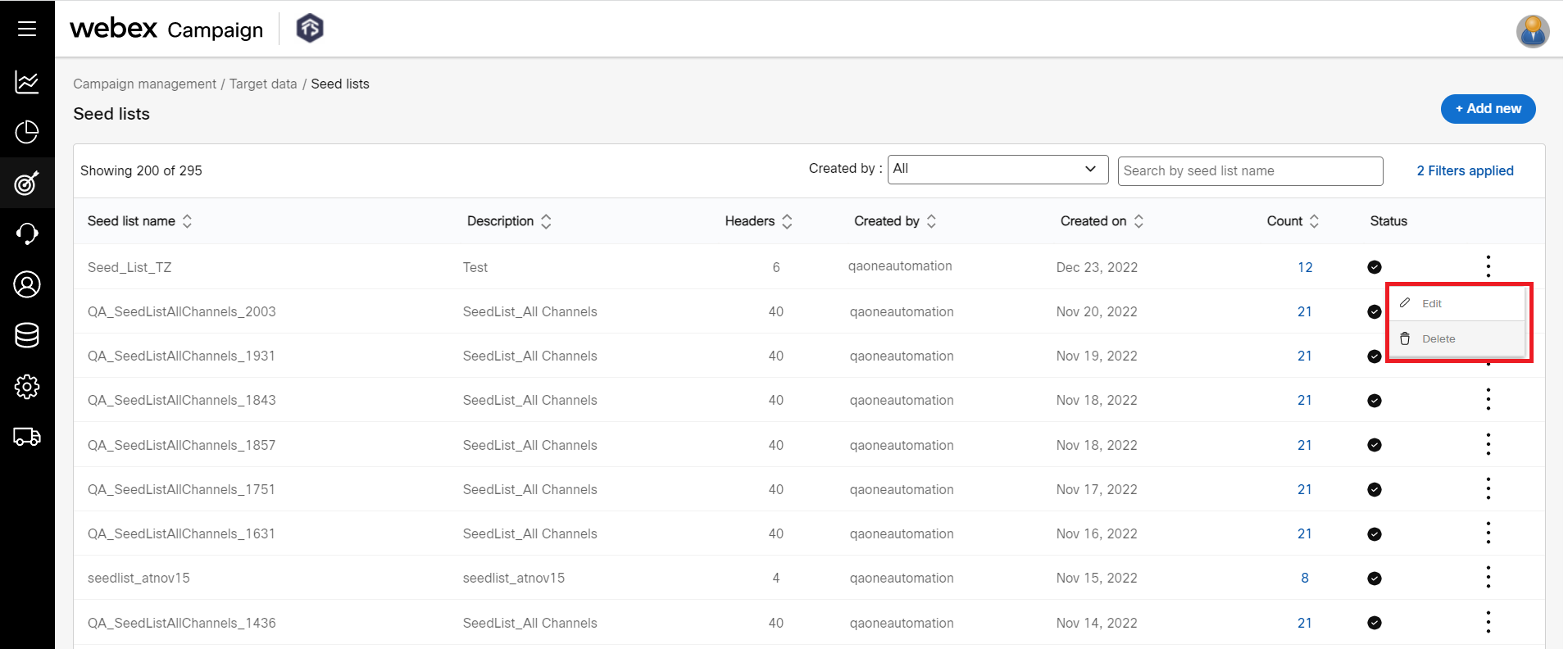
Task: Select seedlist_atnov15 list name
Action: click(x=139, y=578)
